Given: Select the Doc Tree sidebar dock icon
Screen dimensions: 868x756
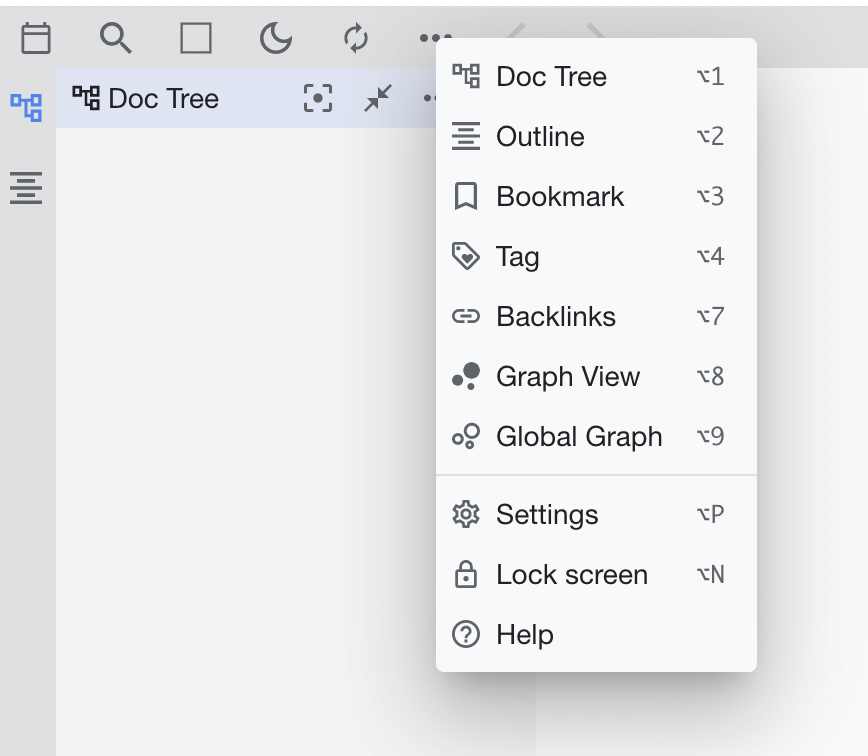Looking at the screenshot, I should click(x=27, y=106).
